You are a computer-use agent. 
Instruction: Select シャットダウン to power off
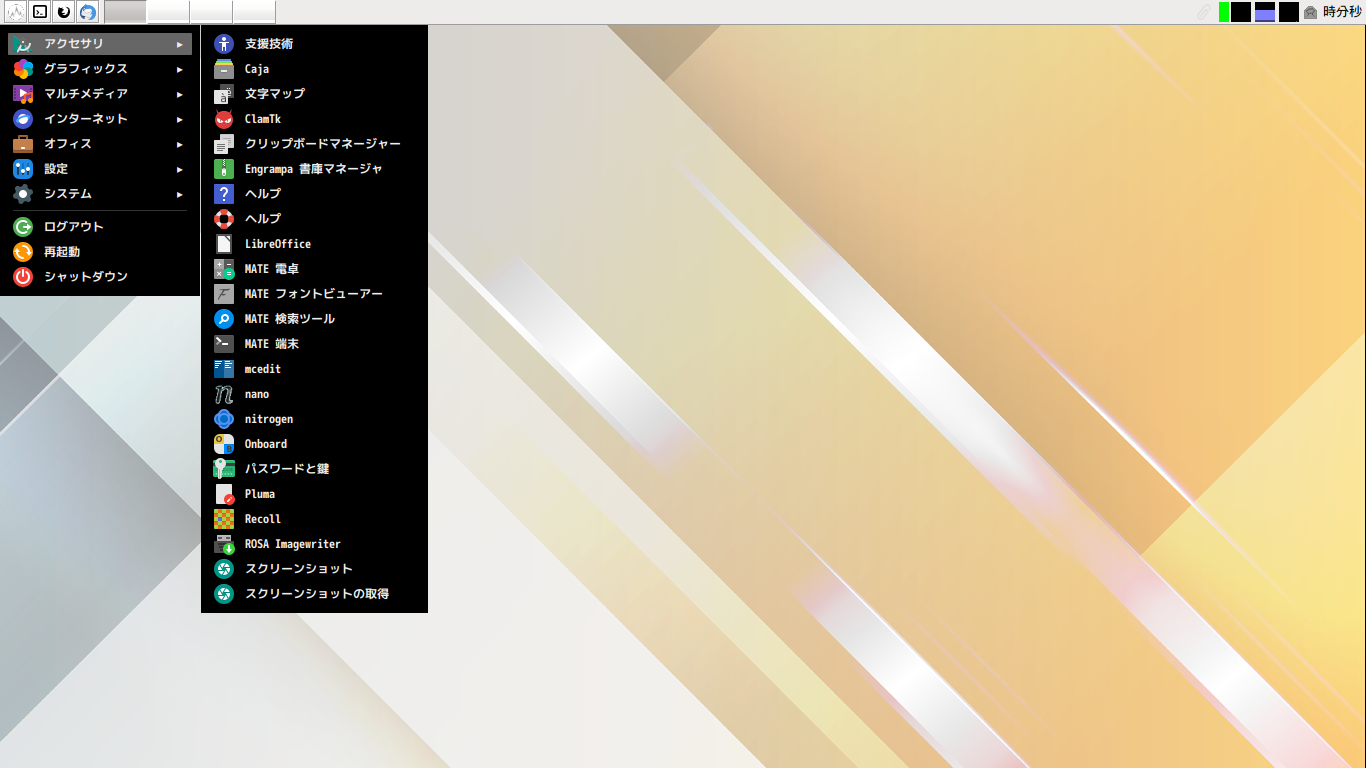pyautogui.click(x=100, y=277)
